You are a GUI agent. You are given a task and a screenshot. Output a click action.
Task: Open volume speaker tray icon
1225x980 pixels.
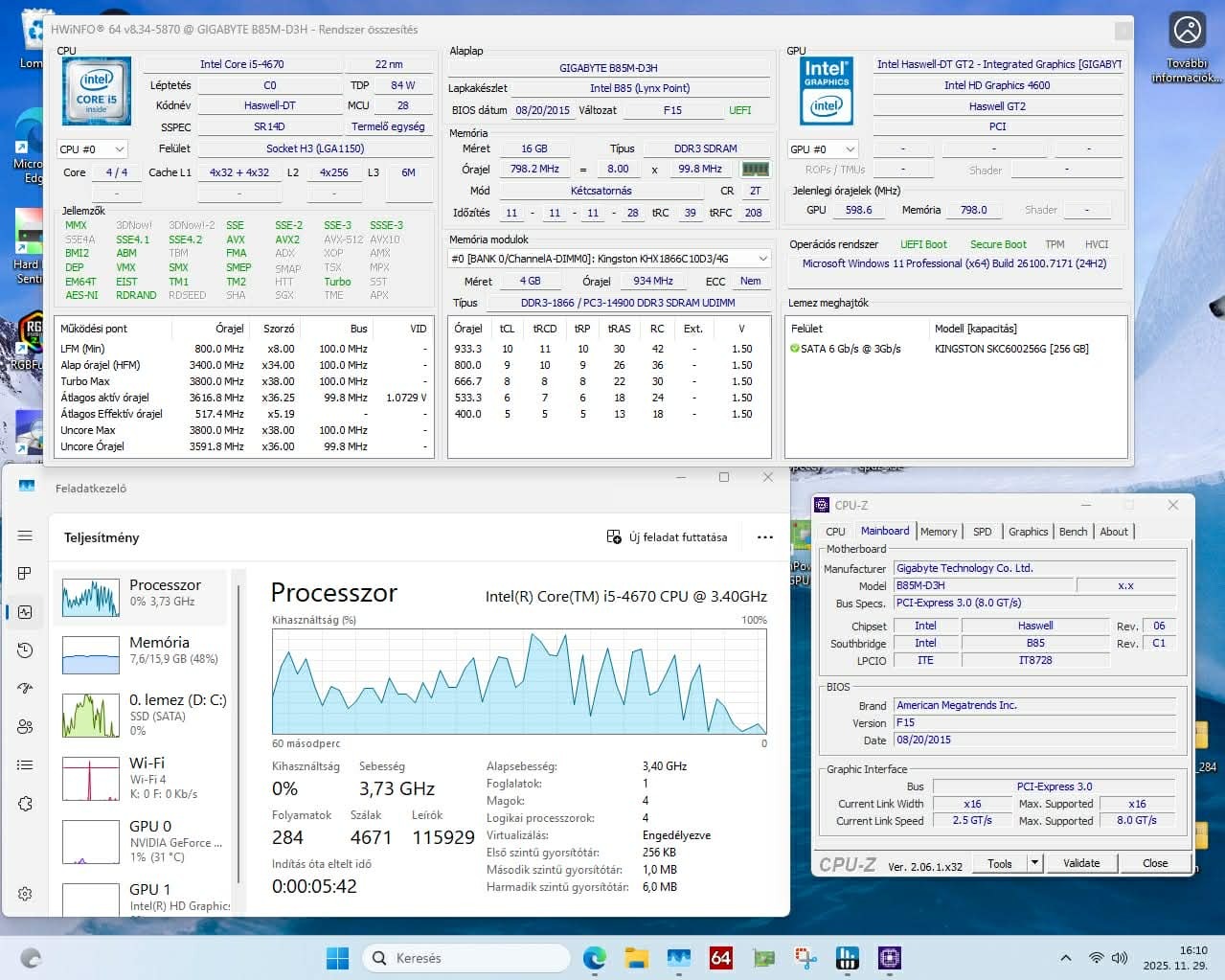tap(1120, 958)
